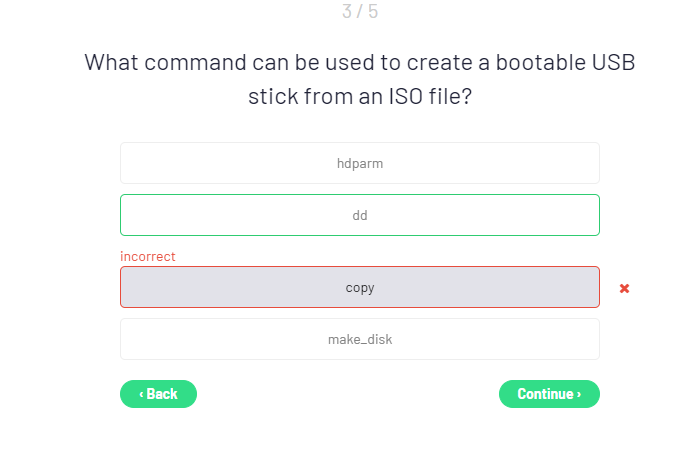Viewport: 691px width, 451px height.
Task: Click the red "incorrect" label
Action: (x=148, y=257)
